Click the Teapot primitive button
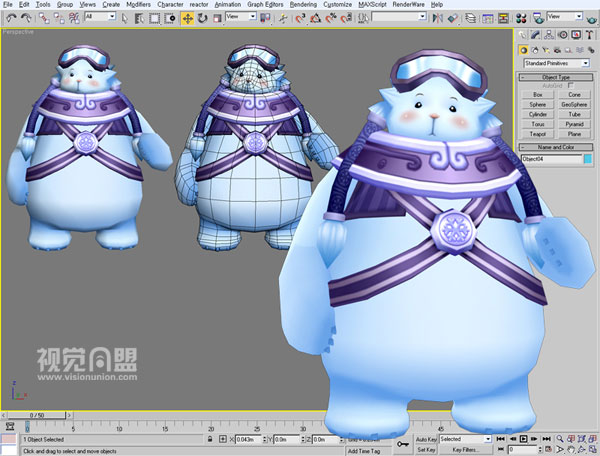Image resolution: width=600 pixels, height=456 pixels. click(x=537, y=134)
